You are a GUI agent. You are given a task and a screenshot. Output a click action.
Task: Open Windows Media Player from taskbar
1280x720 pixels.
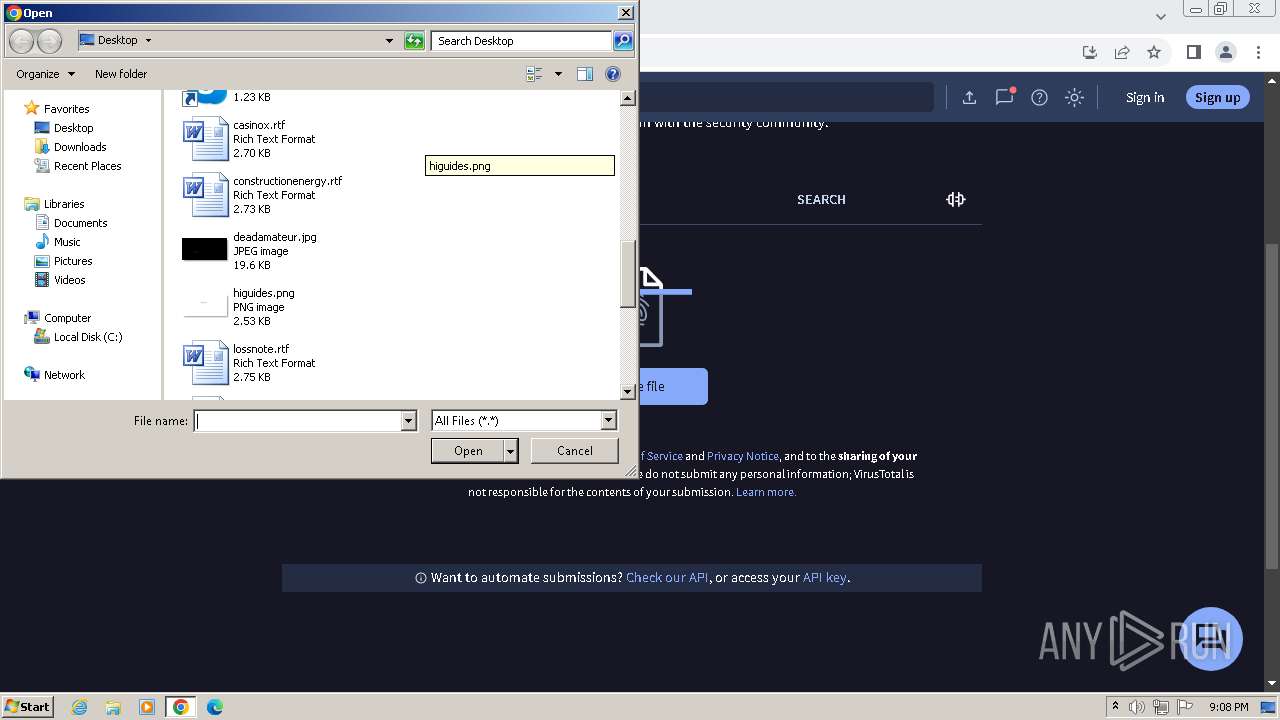[x=147, y=707]
